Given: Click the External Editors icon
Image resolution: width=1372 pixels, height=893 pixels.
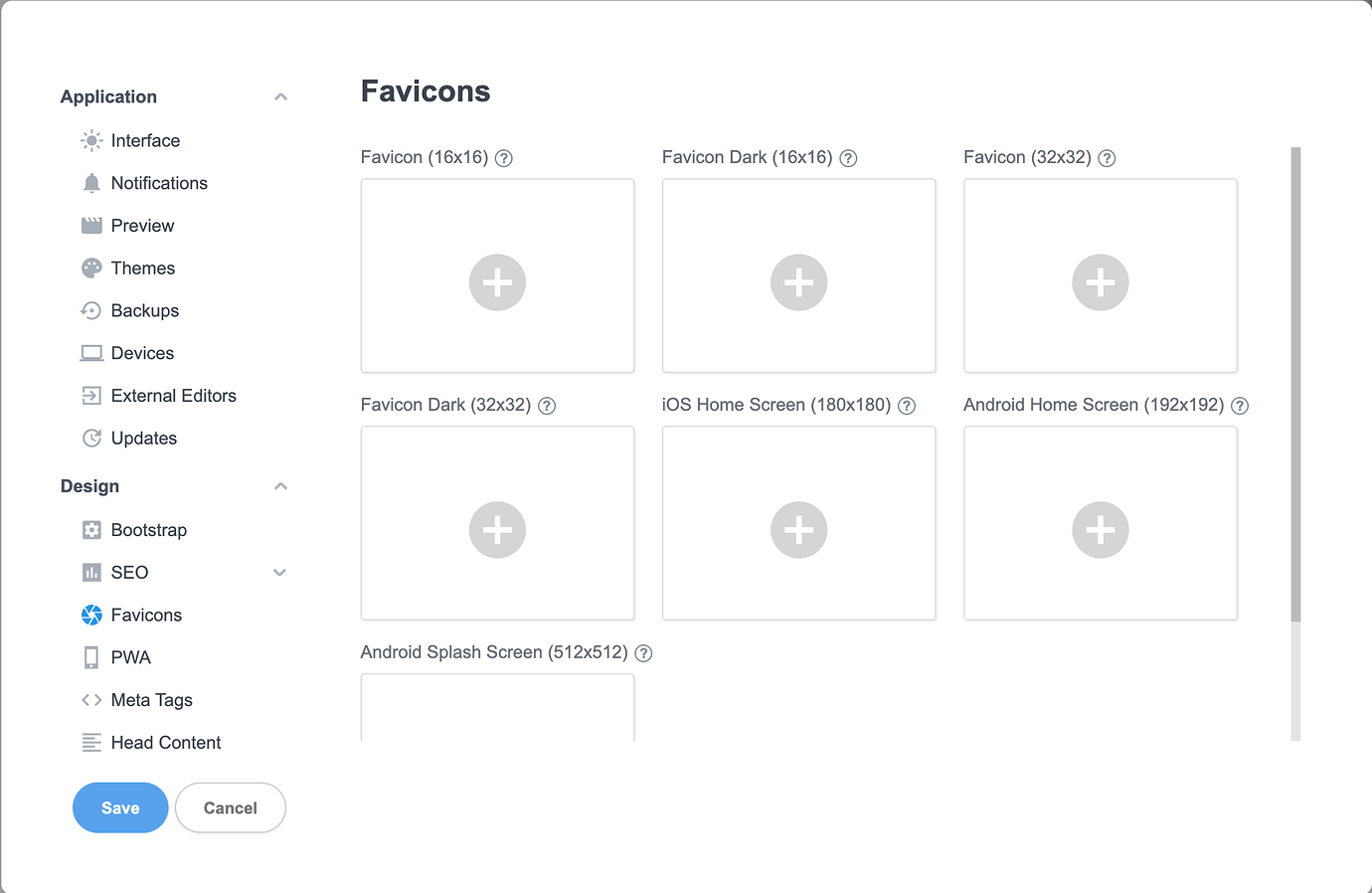Looking at the screenshot, I should [x=90, y=395].
